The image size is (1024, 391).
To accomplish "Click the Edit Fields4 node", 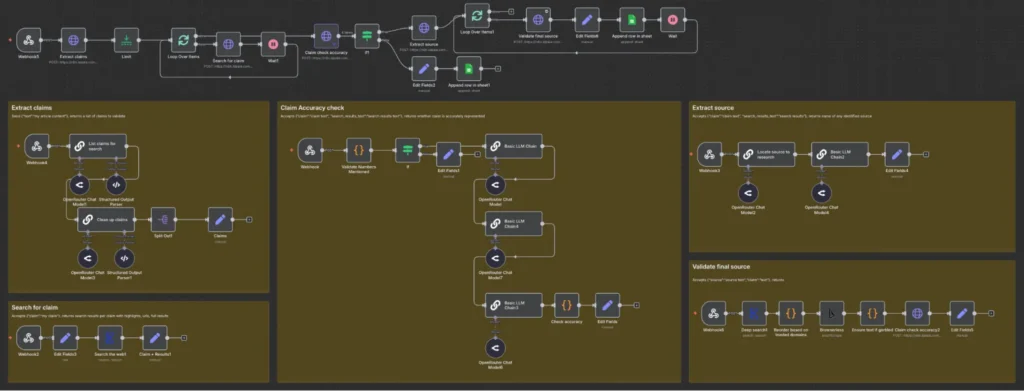I will (x=897, y=154).
